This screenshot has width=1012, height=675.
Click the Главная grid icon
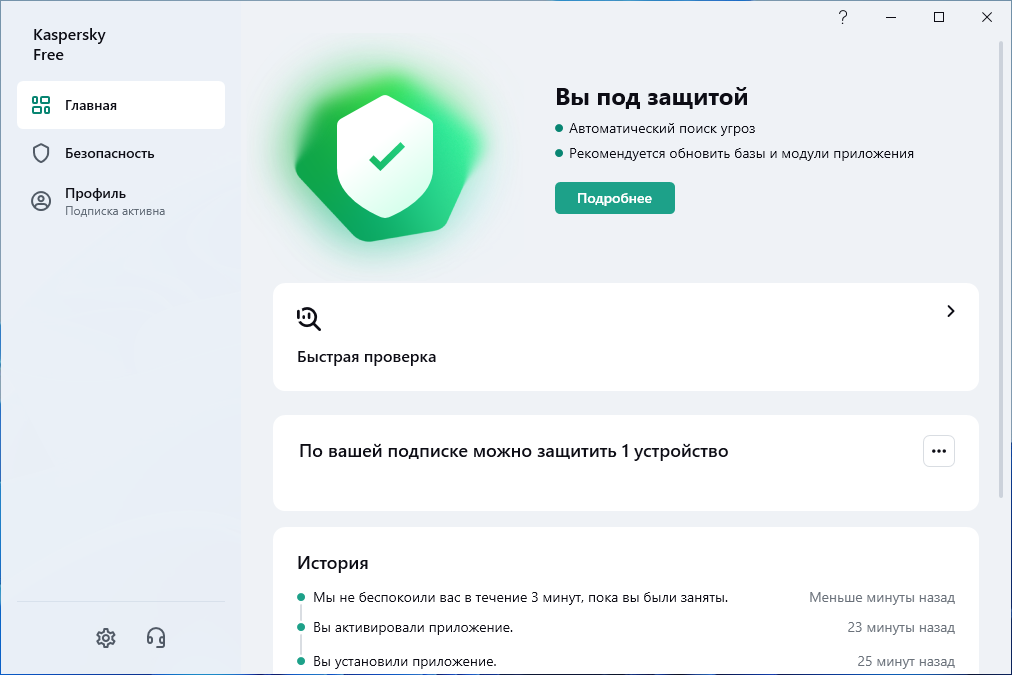pos(41,105)
